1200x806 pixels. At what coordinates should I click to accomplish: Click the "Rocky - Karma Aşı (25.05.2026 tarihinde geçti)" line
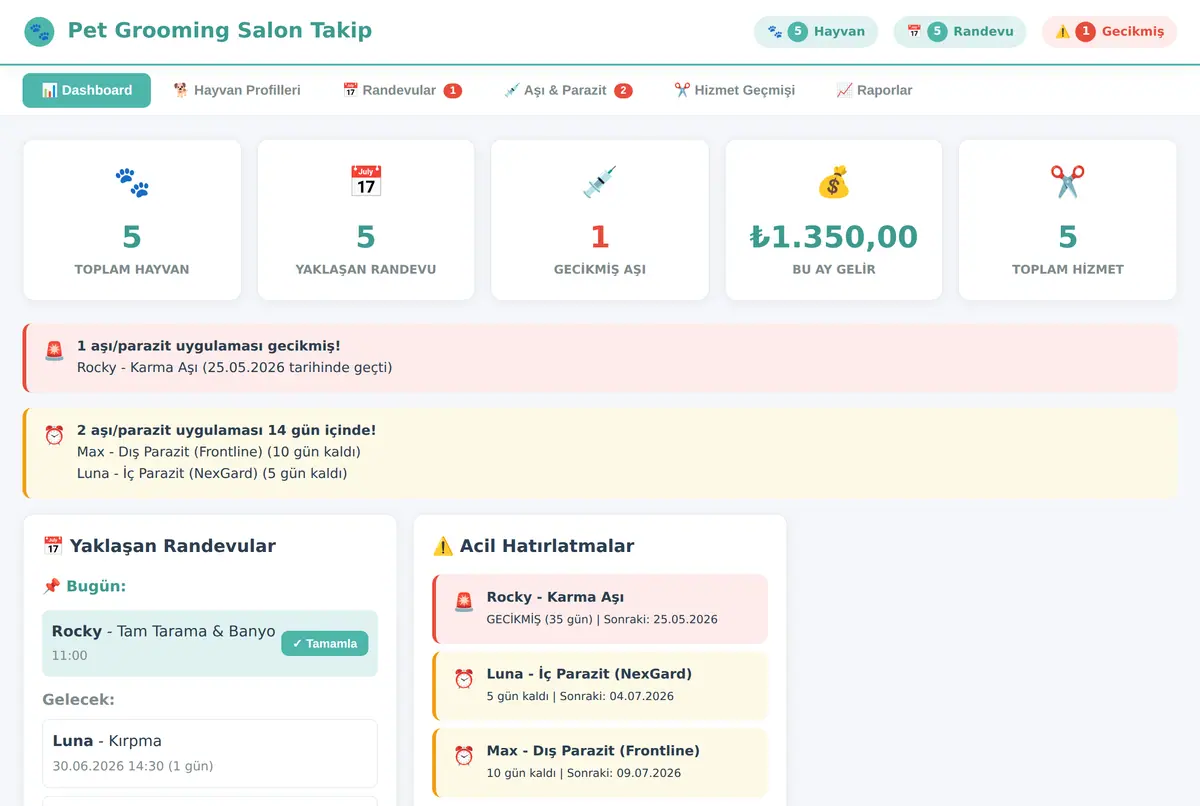235,367
